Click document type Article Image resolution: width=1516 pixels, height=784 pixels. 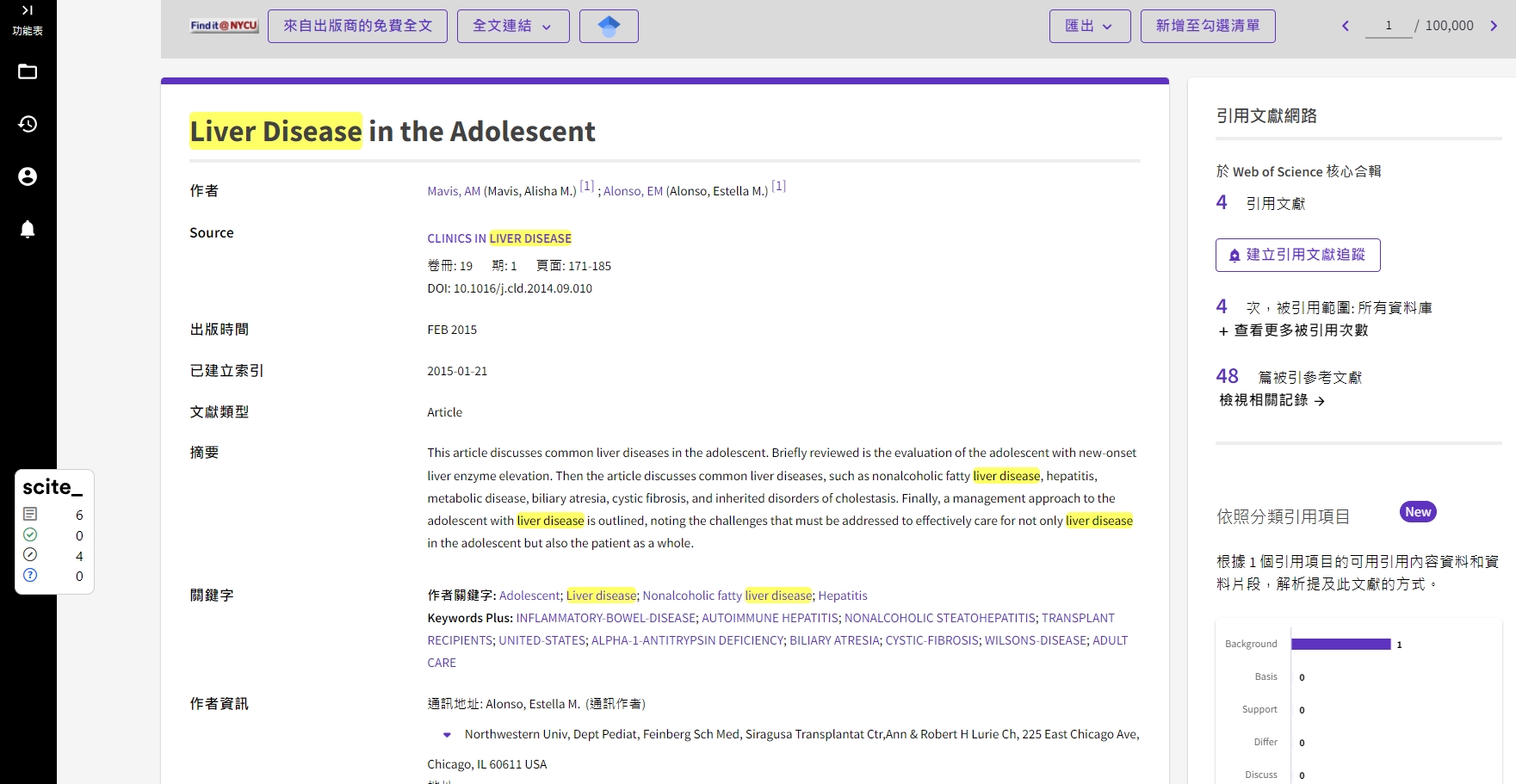click(x=444, y=412)
